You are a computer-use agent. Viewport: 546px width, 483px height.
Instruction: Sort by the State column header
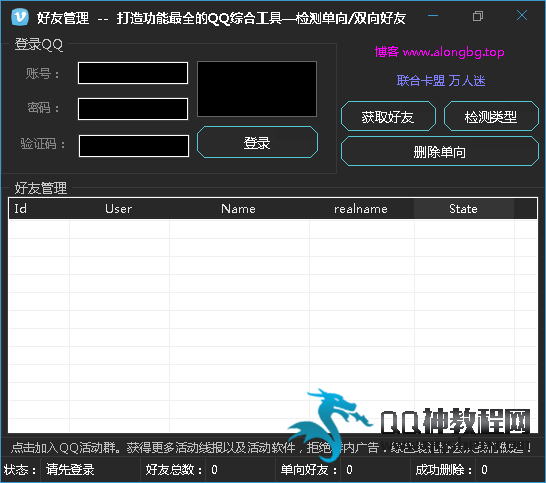pyautogui.click(x=464, y=209)
